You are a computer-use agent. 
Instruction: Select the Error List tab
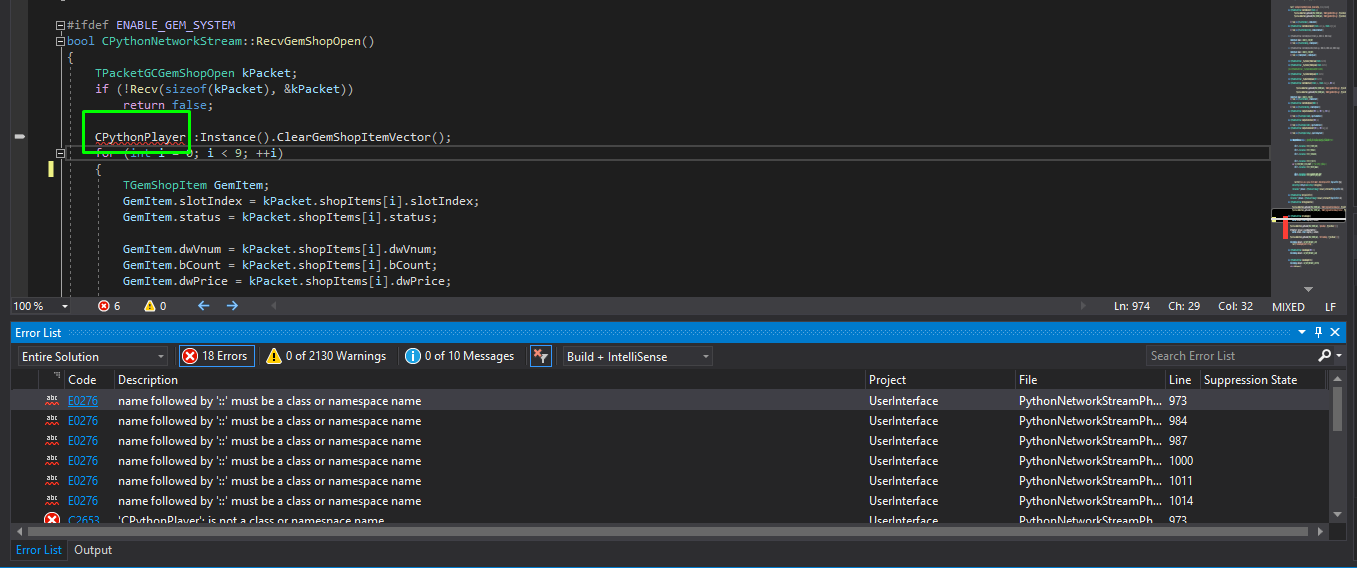pos(39,550)
